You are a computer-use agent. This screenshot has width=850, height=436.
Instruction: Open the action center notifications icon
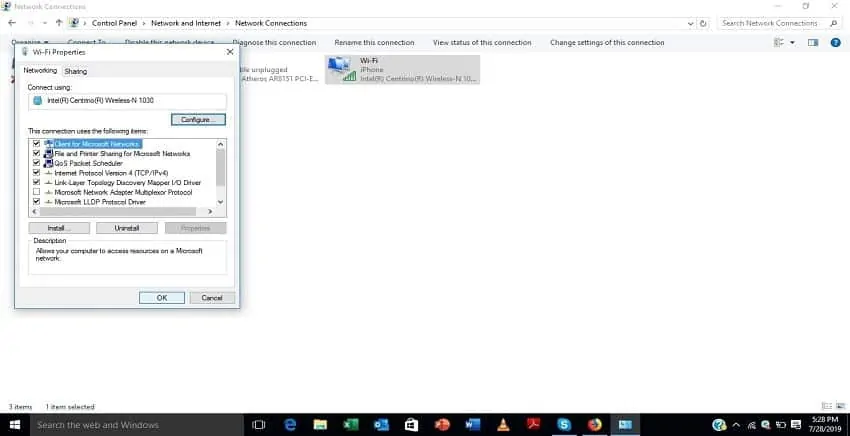[796, 425]
